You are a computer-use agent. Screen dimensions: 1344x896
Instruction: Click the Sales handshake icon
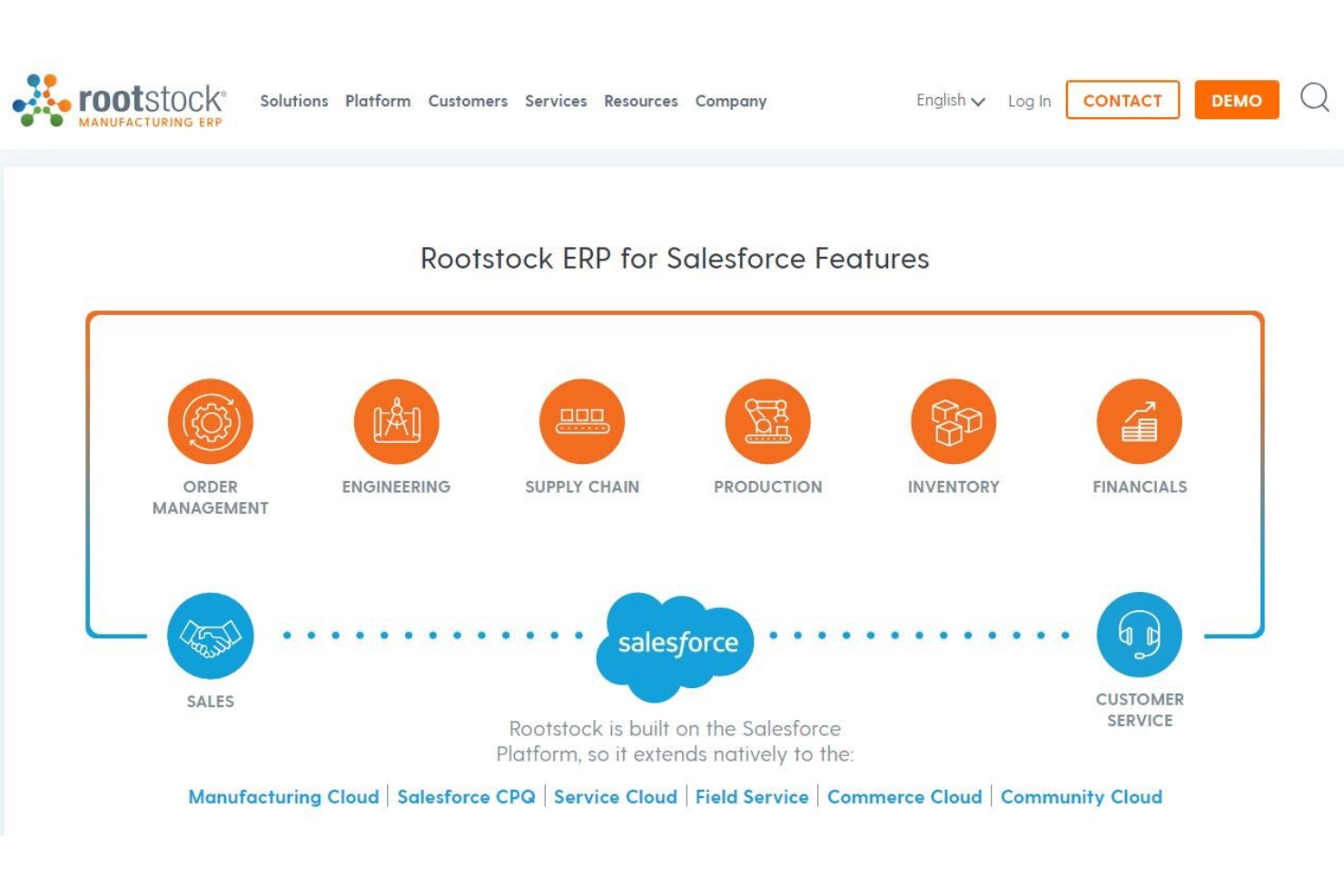(x=211, y=635)
